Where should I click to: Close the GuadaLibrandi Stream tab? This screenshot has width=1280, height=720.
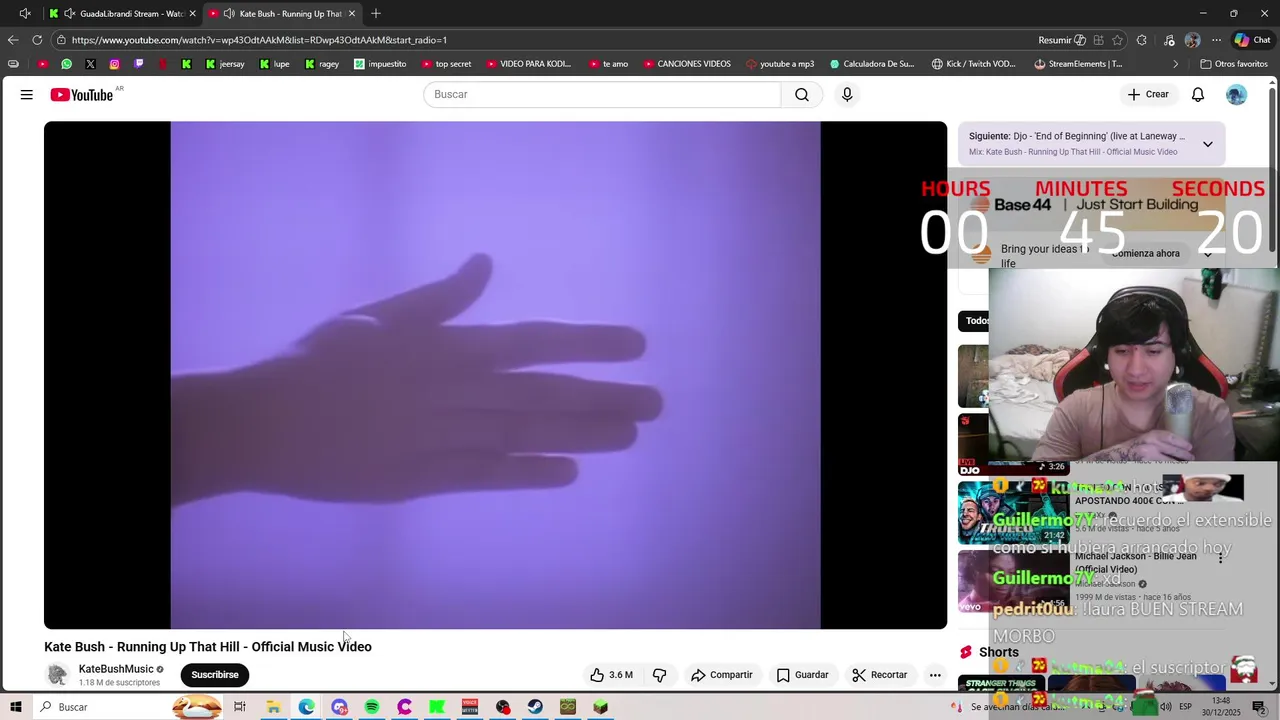(192, 14)
